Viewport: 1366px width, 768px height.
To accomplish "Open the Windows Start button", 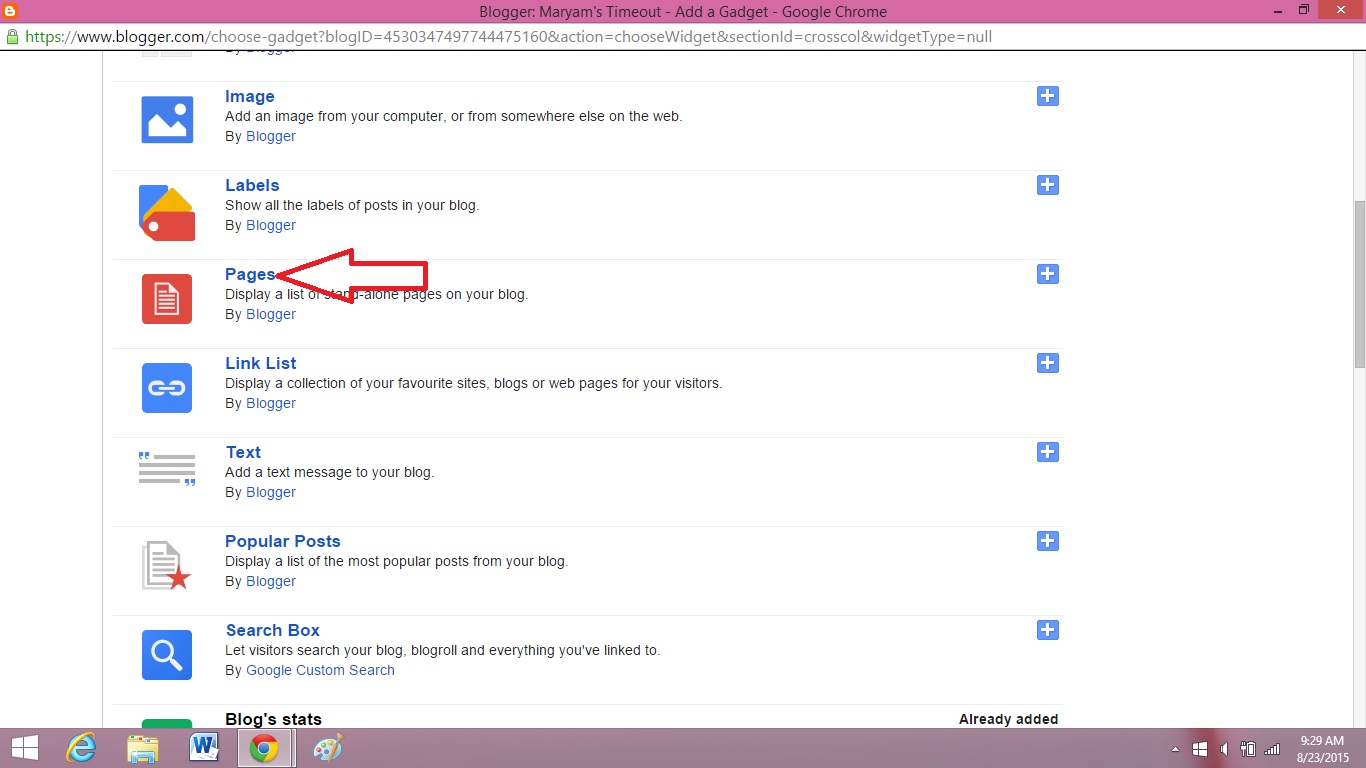I will pos(25,748).
